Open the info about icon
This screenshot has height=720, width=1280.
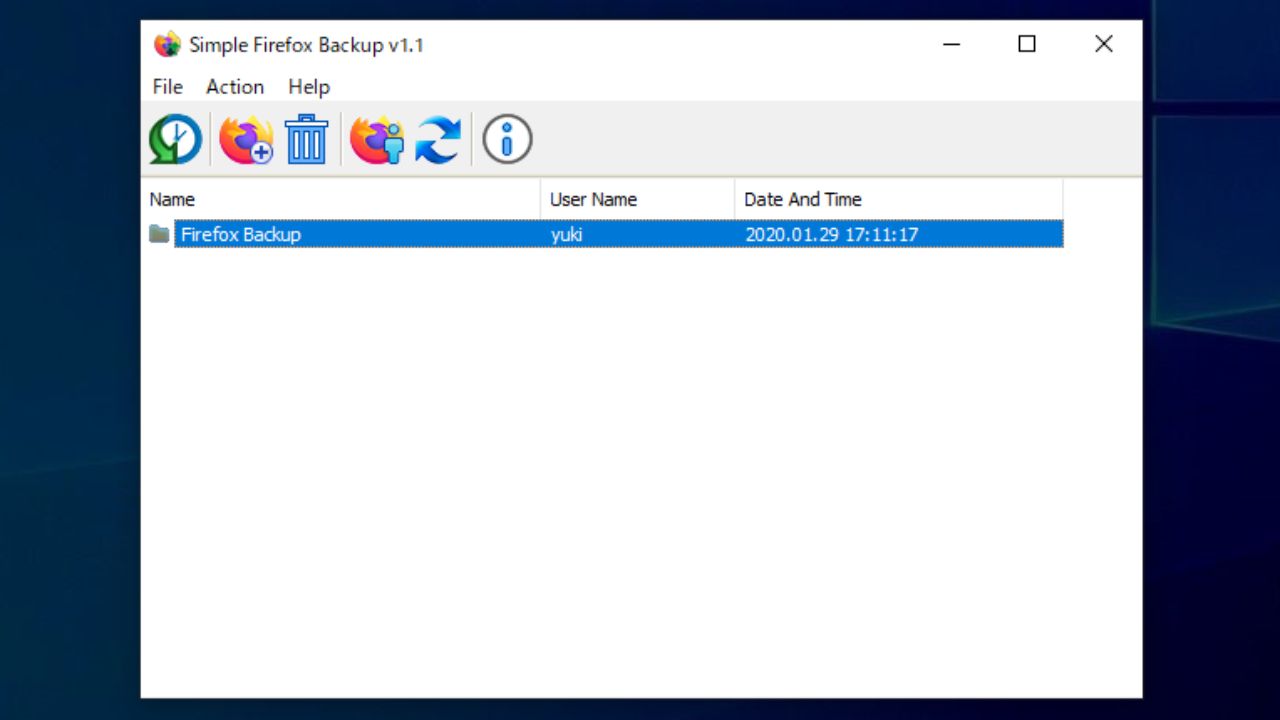507,139
